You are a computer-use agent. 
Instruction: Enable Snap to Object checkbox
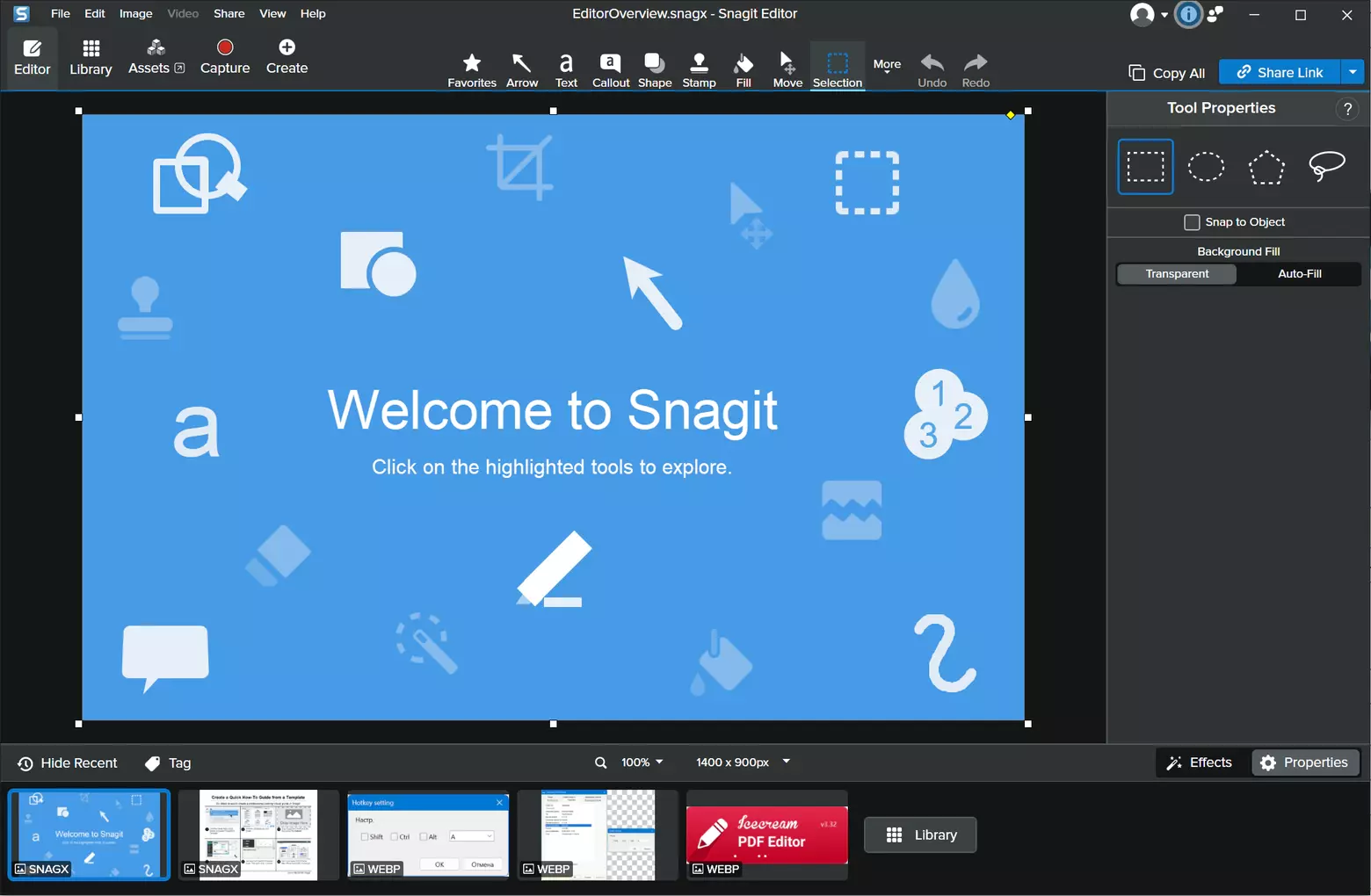[1192, 222]
